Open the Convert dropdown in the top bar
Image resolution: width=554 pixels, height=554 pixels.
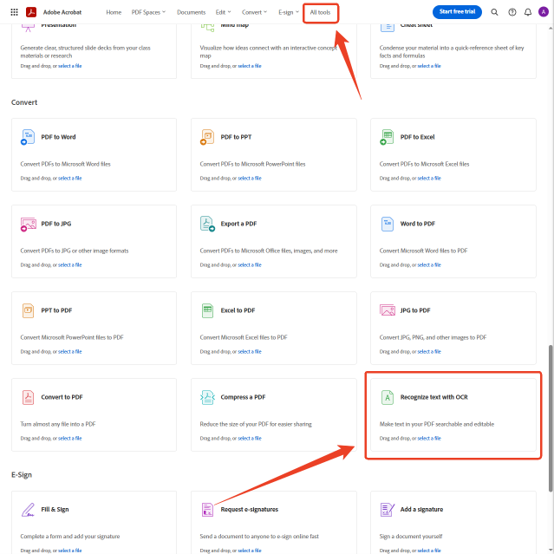[254, 12]
